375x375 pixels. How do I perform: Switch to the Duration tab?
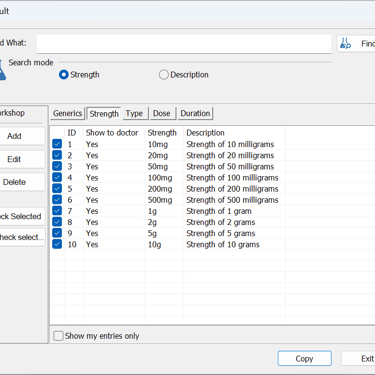(195, 113)
